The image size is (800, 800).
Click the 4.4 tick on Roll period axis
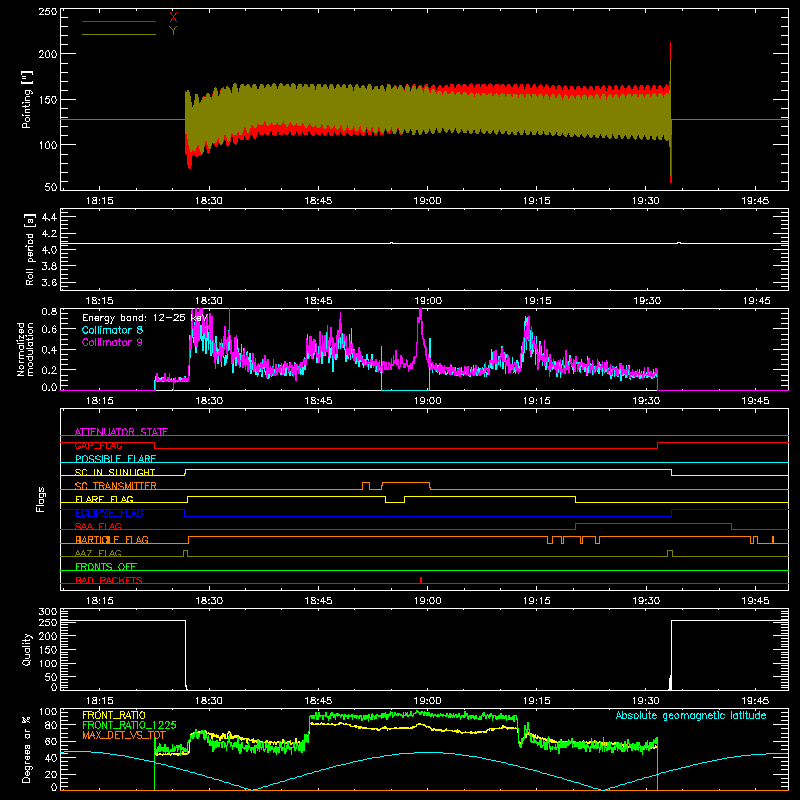tap(48, 217)
